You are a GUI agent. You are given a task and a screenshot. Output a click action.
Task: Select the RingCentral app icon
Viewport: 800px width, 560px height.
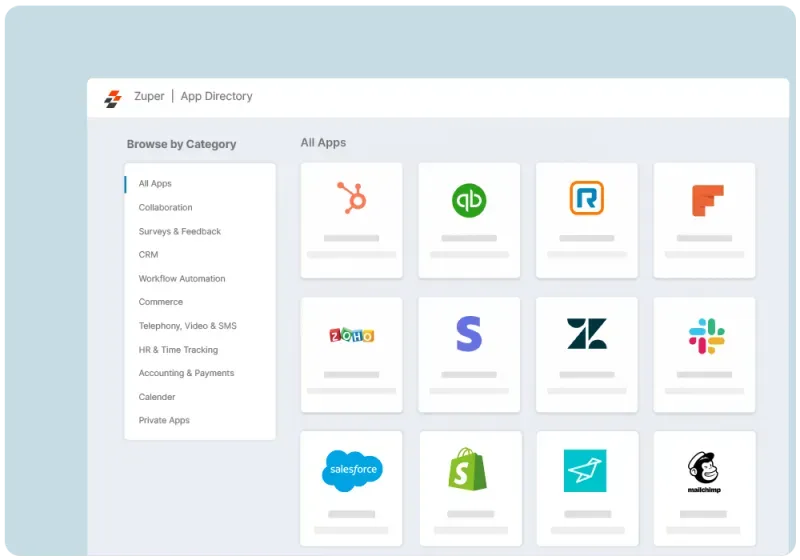[587, 198]
